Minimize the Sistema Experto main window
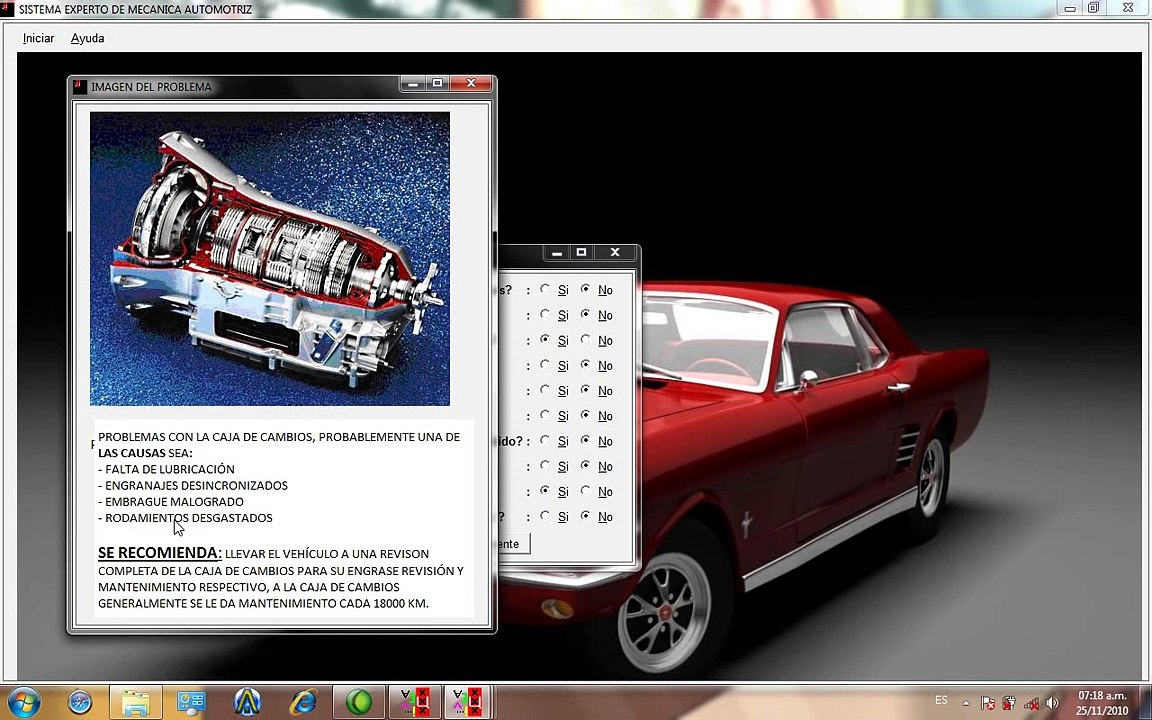This screenshot has height=720, width=1152. point(1070,8)
